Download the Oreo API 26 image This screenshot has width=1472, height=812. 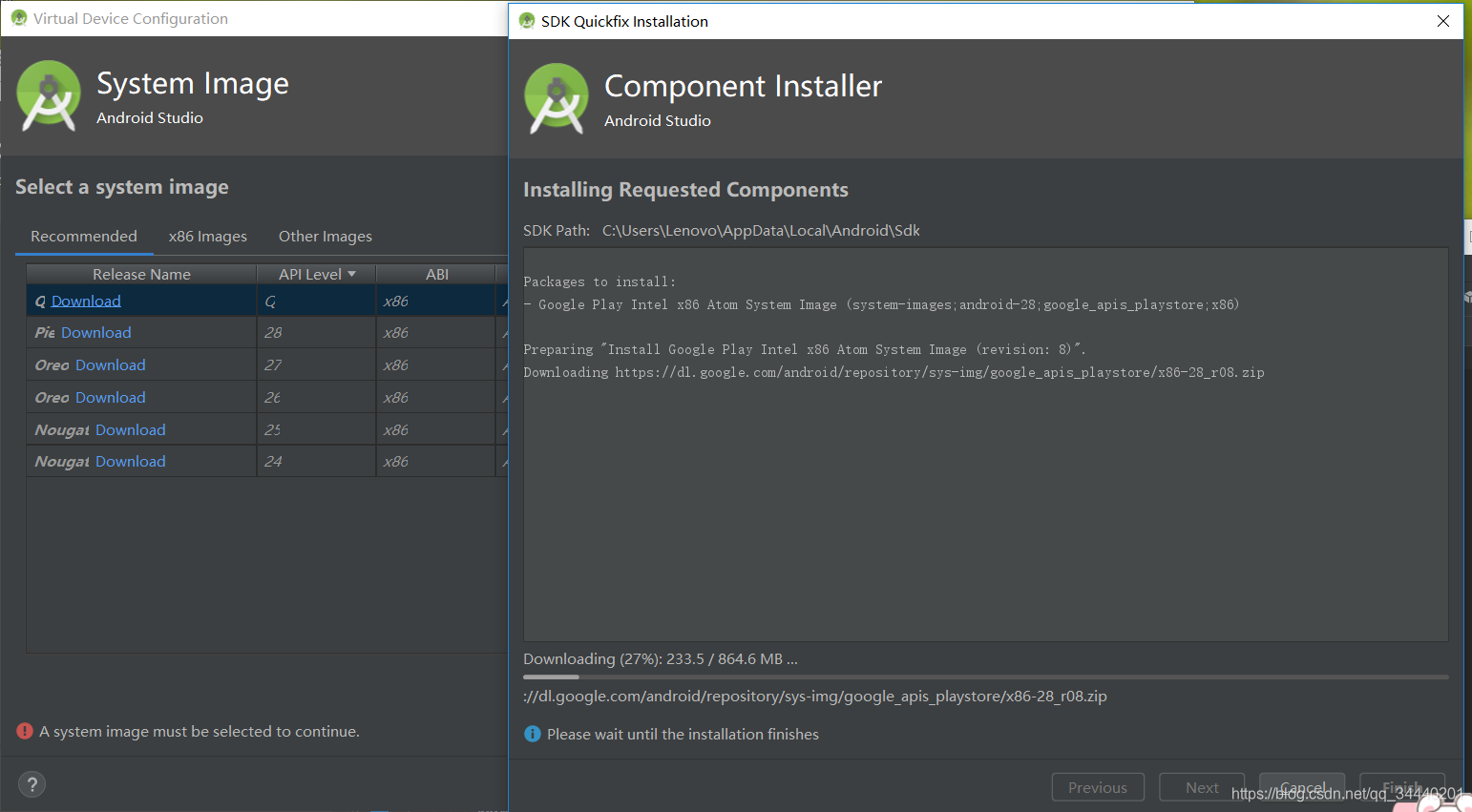[x=111, y=397]
